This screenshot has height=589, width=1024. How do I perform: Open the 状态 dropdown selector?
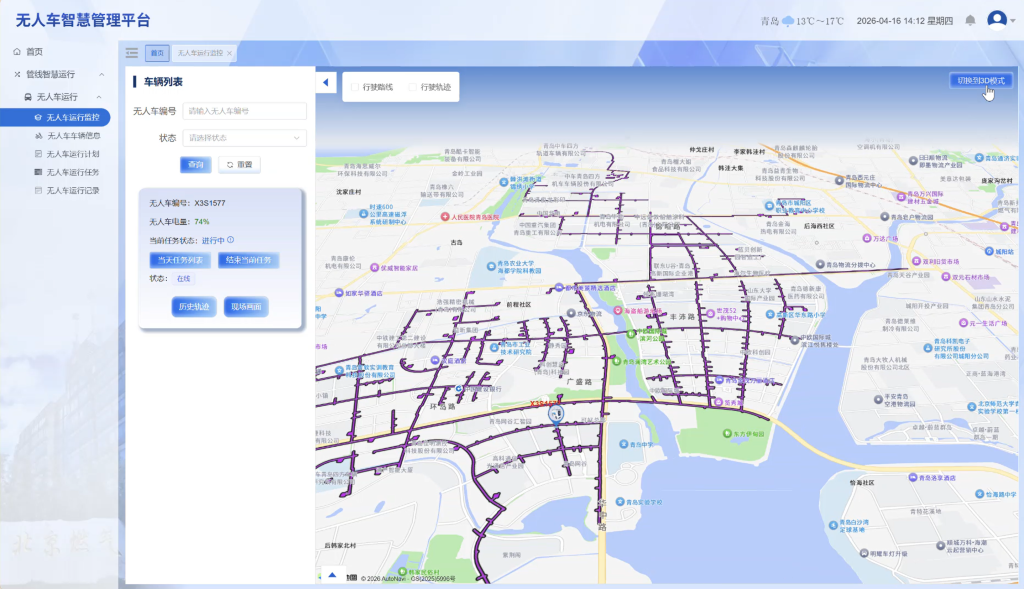tap(244, 138)
